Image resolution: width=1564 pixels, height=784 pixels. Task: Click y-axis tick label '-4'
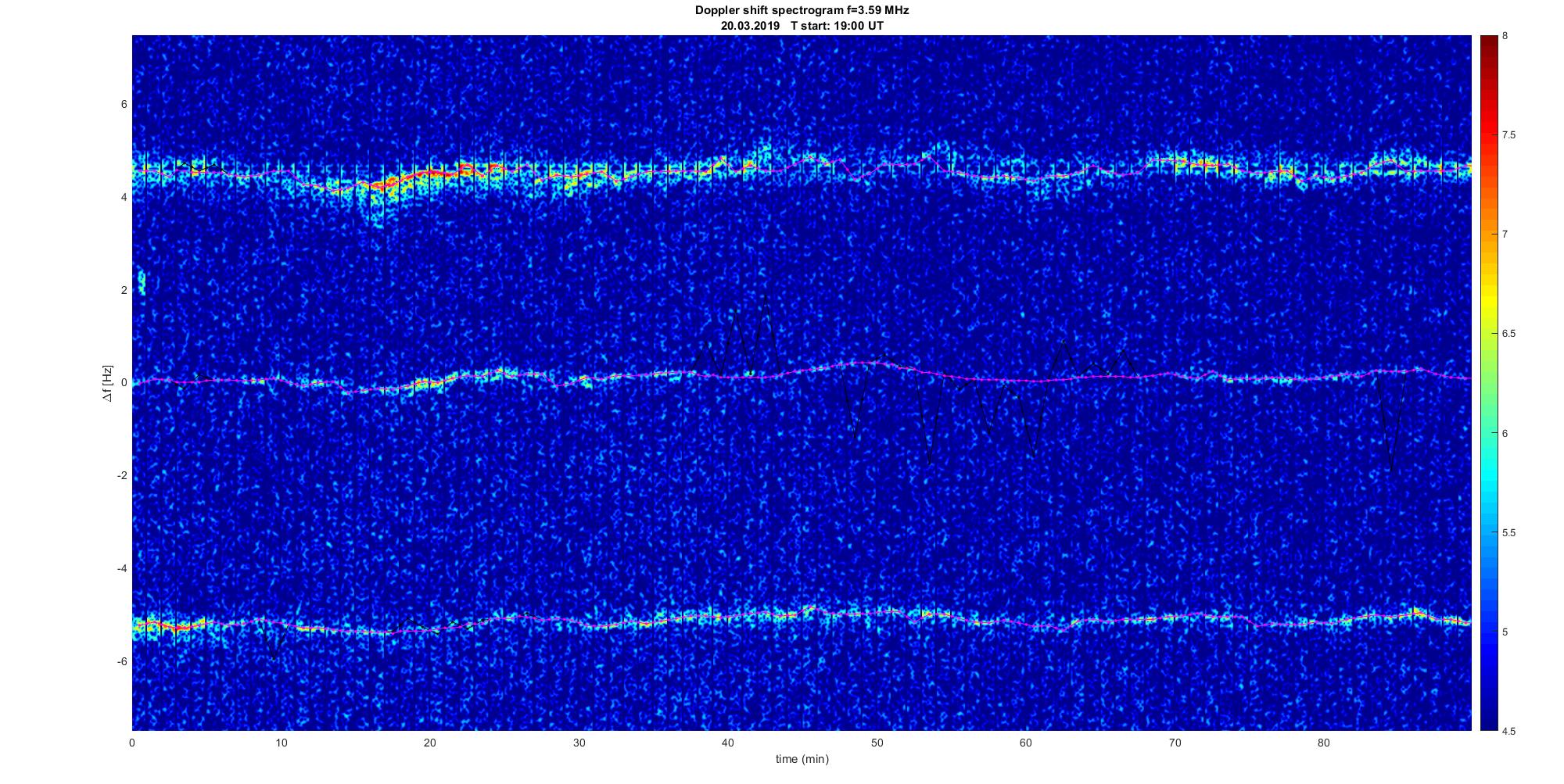(x=122, y=568)
